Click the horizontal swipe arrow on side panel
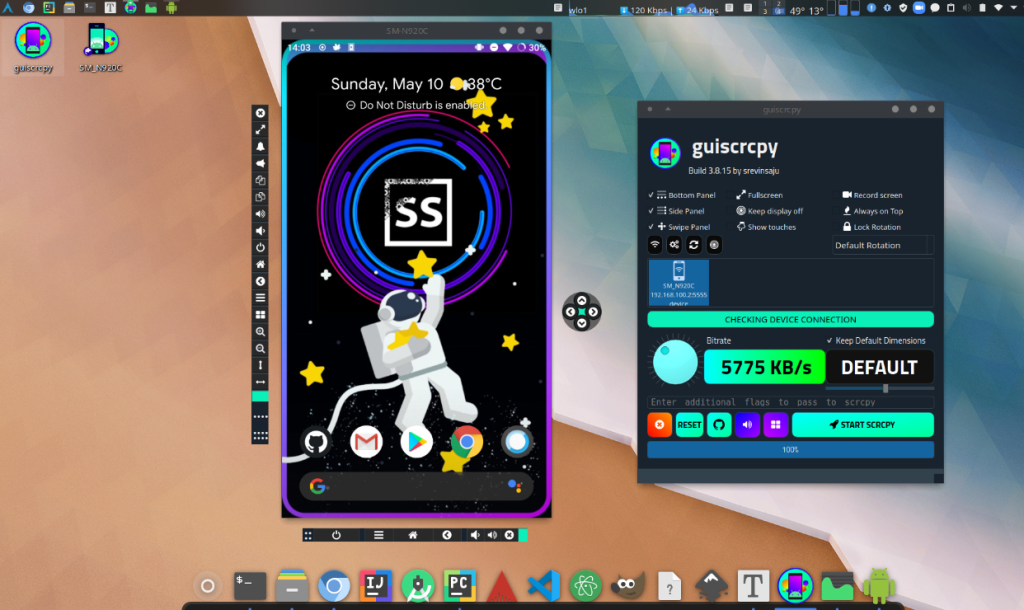 [260, 382]
